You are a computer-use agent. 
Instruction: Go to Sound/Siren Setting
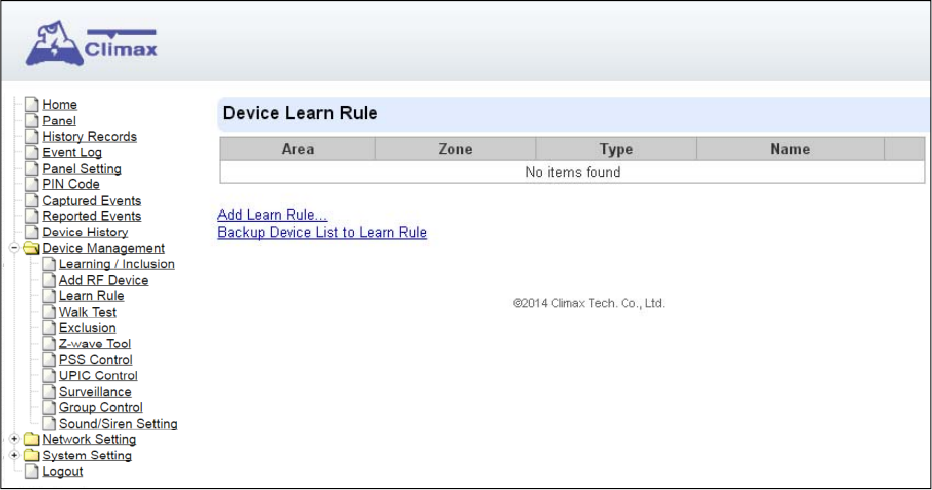[118, 424]
